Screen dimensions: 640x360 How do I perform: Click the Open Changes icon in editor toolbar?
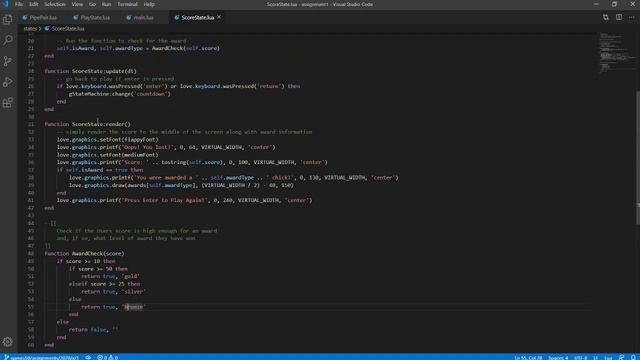pyautogui.click(x=606, y=17)
